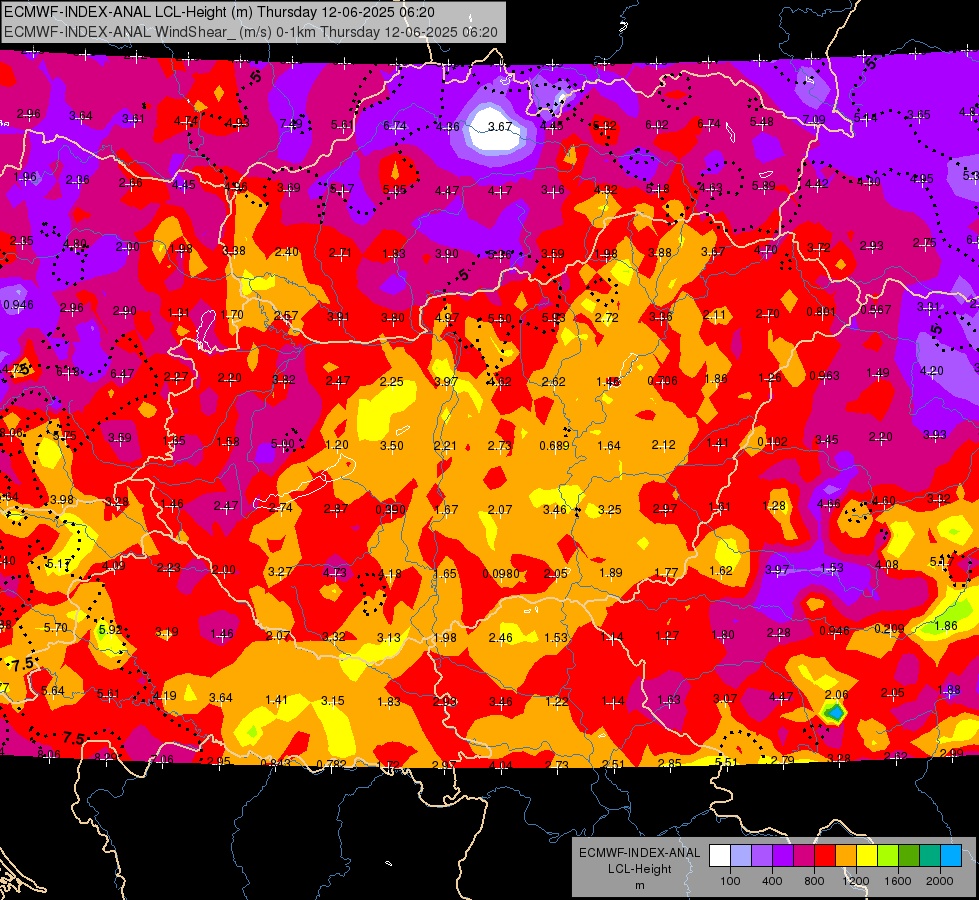Click the legend label 800

[x=814, y=881]
